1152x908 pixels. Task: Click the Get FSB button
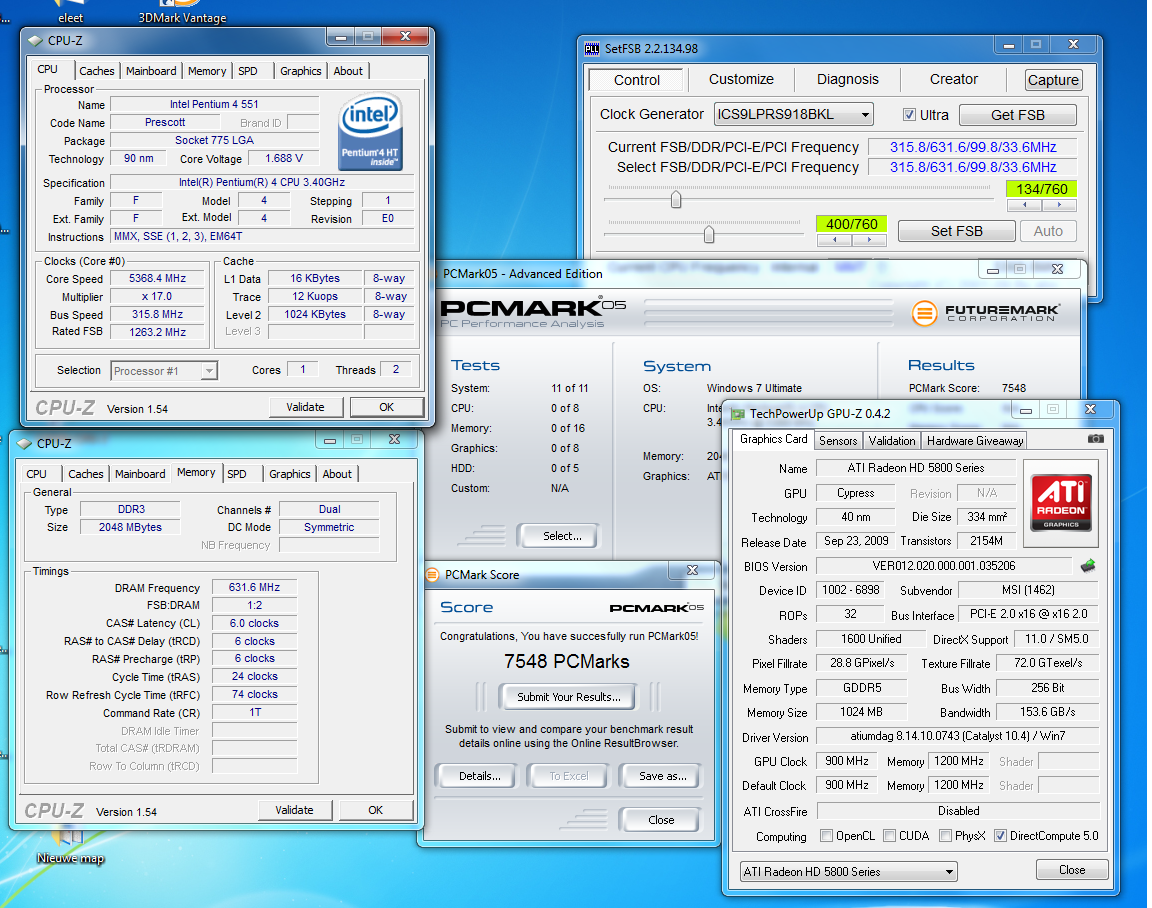1018,115
